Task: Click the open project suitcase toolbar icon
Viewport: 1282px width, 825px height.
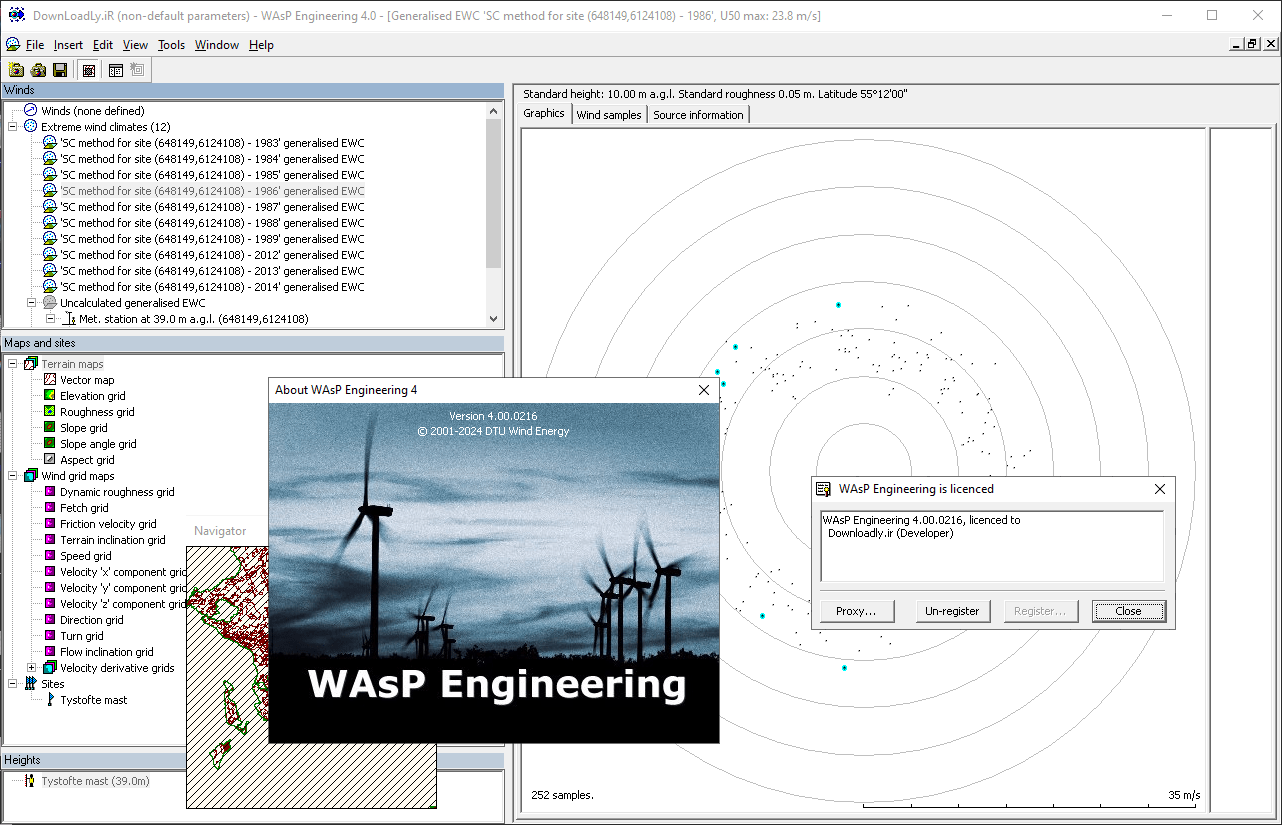Action: tap(38, 70)
